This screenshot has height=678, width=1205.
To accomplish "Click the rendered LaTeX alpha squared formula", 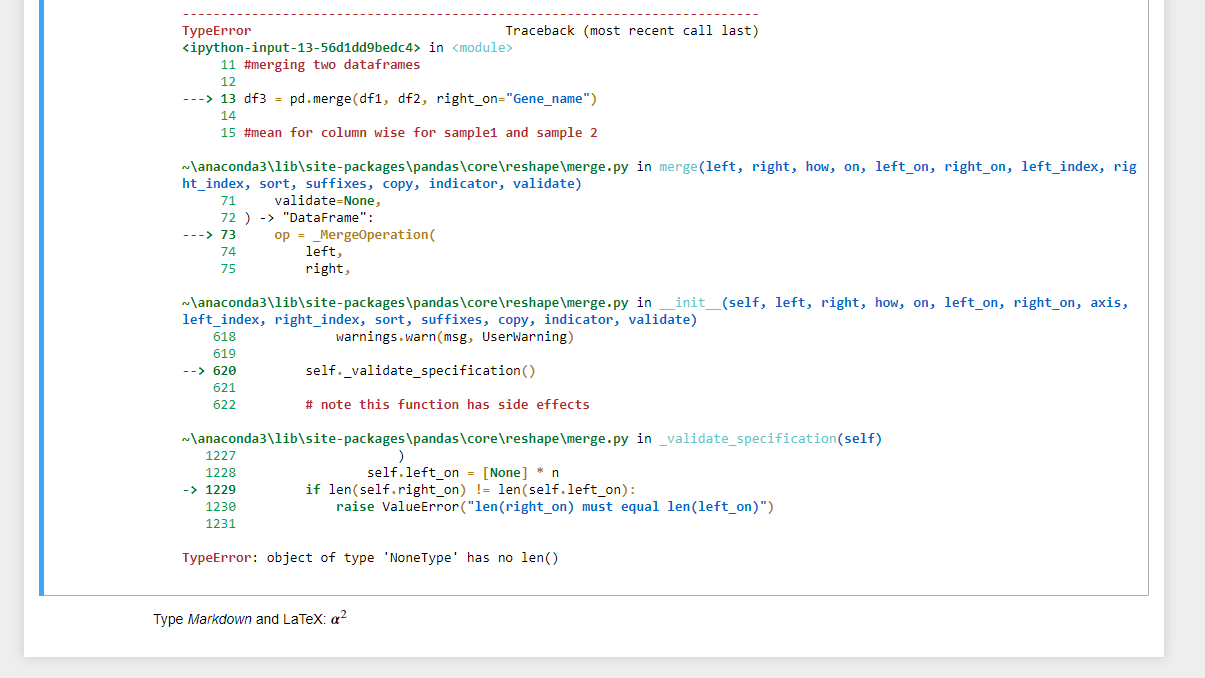I will pyautogui.click(x=338, y=617).
